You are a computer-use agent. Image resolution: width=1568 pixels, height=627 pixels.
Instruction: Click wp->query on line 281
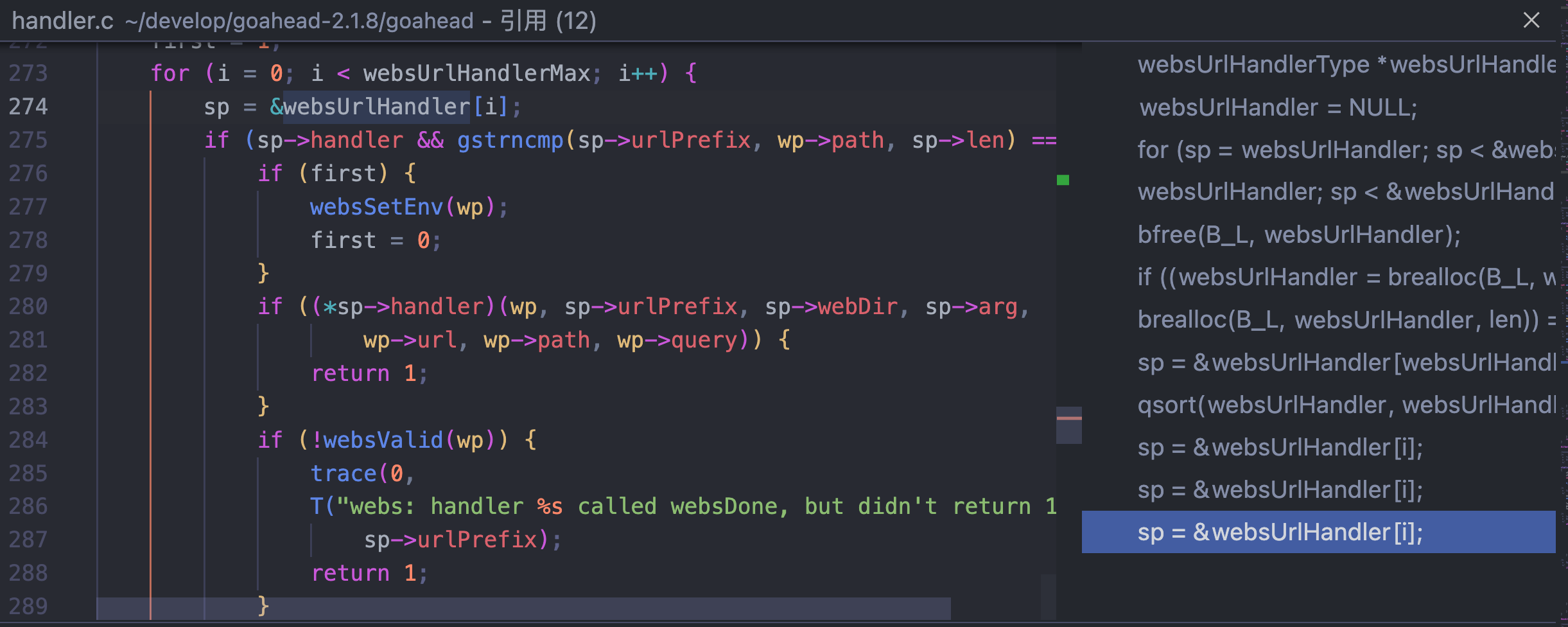click(677, 340)
